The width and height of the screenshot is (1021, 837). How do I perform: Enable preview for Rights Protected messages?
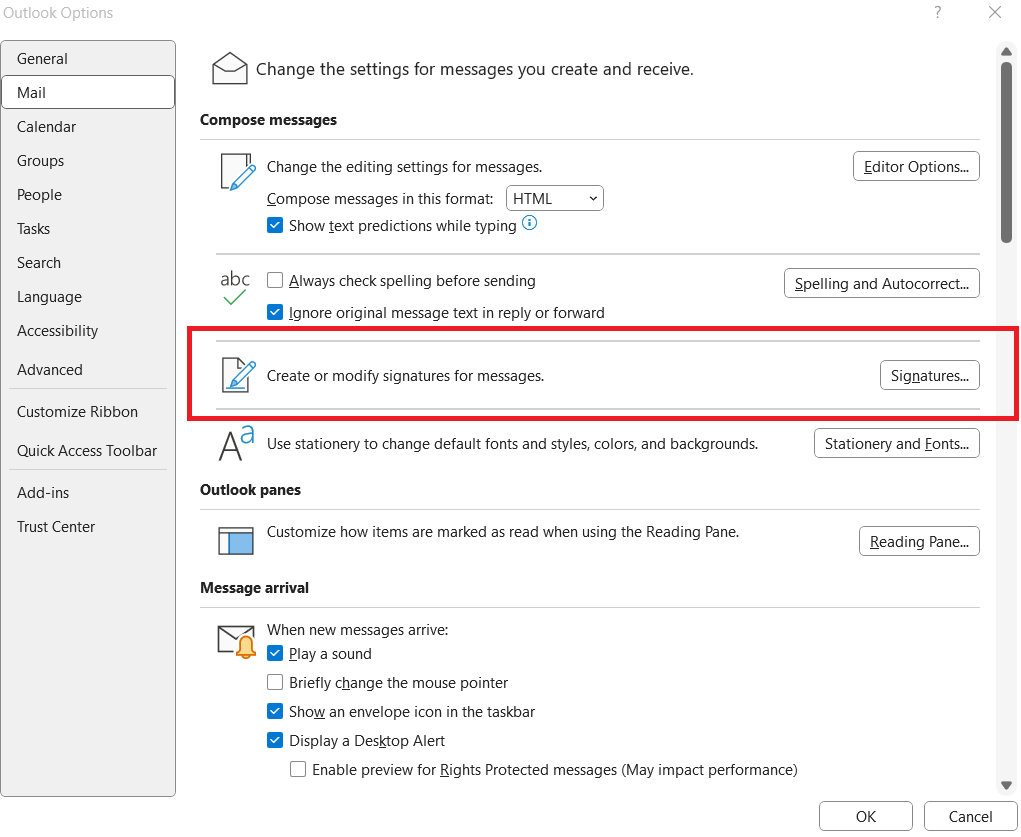[298, 769]
